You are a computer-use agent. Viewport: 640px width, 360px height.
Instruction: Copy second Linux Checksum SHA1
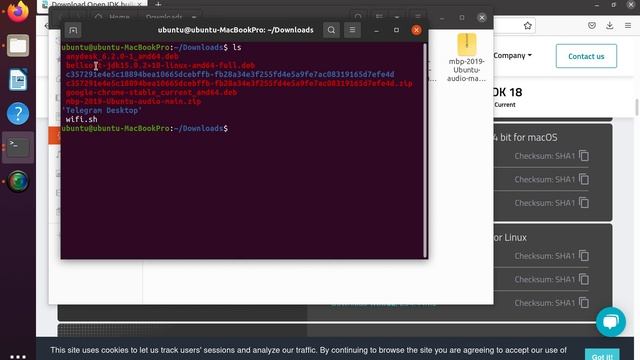584,279
